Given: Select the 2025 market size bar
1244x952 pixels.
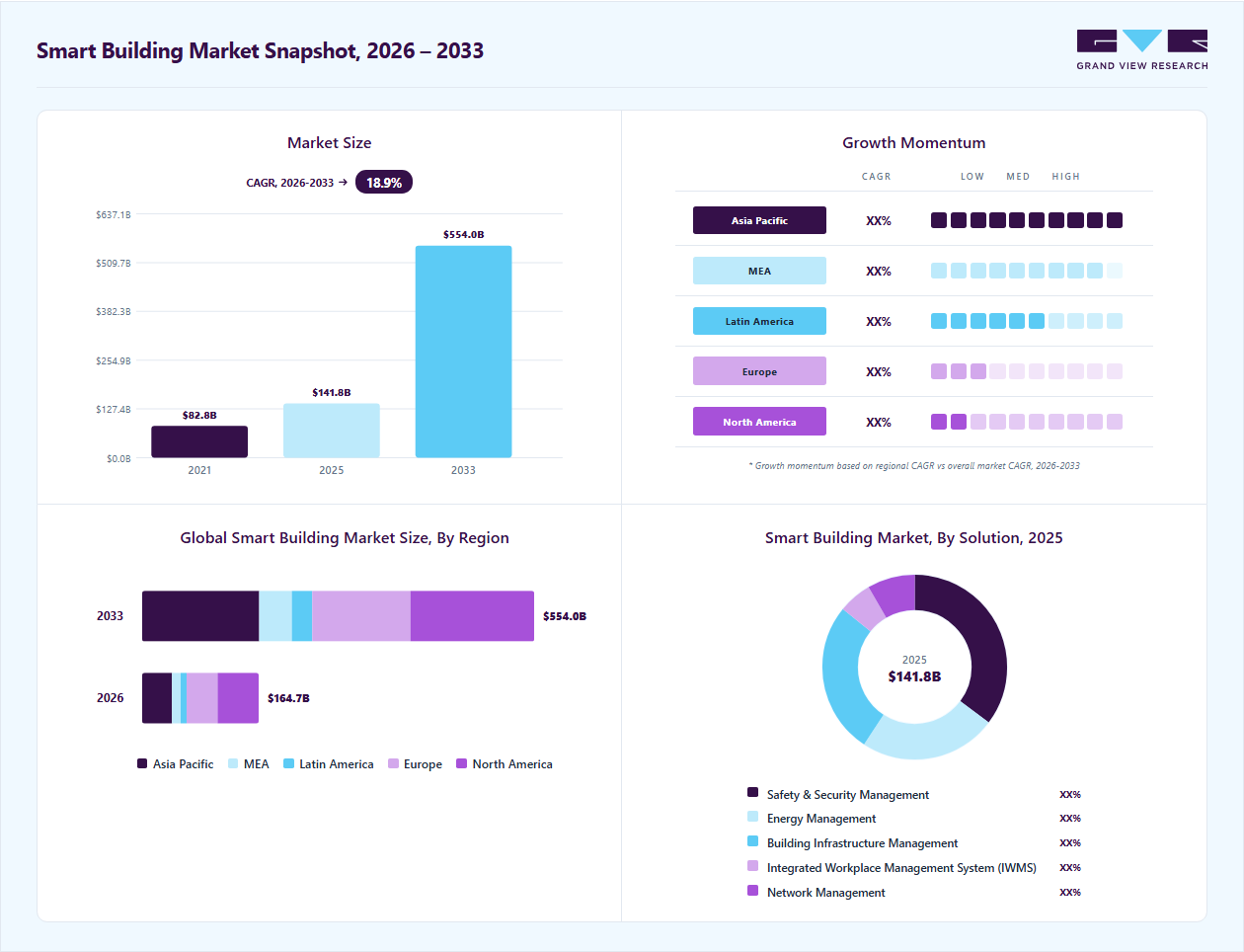Looking at the screenshot, I should click(332, 431).
